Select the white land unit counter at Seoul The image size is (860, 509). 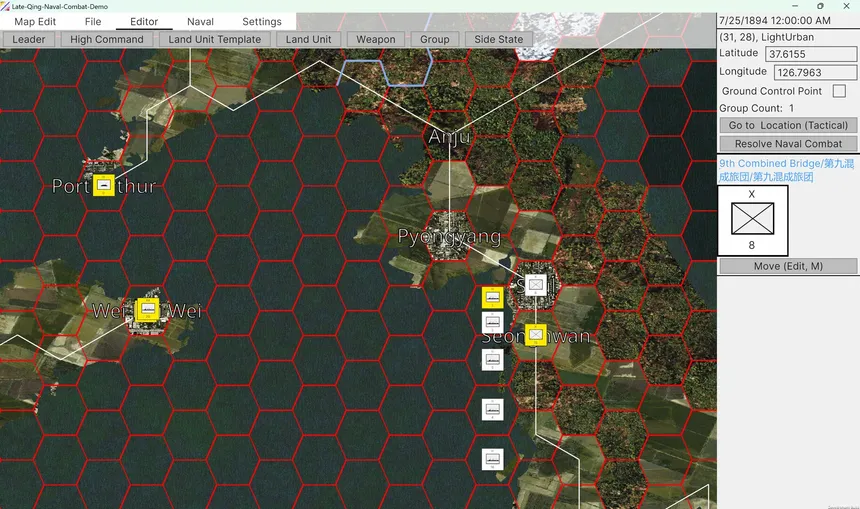(535, 284)
